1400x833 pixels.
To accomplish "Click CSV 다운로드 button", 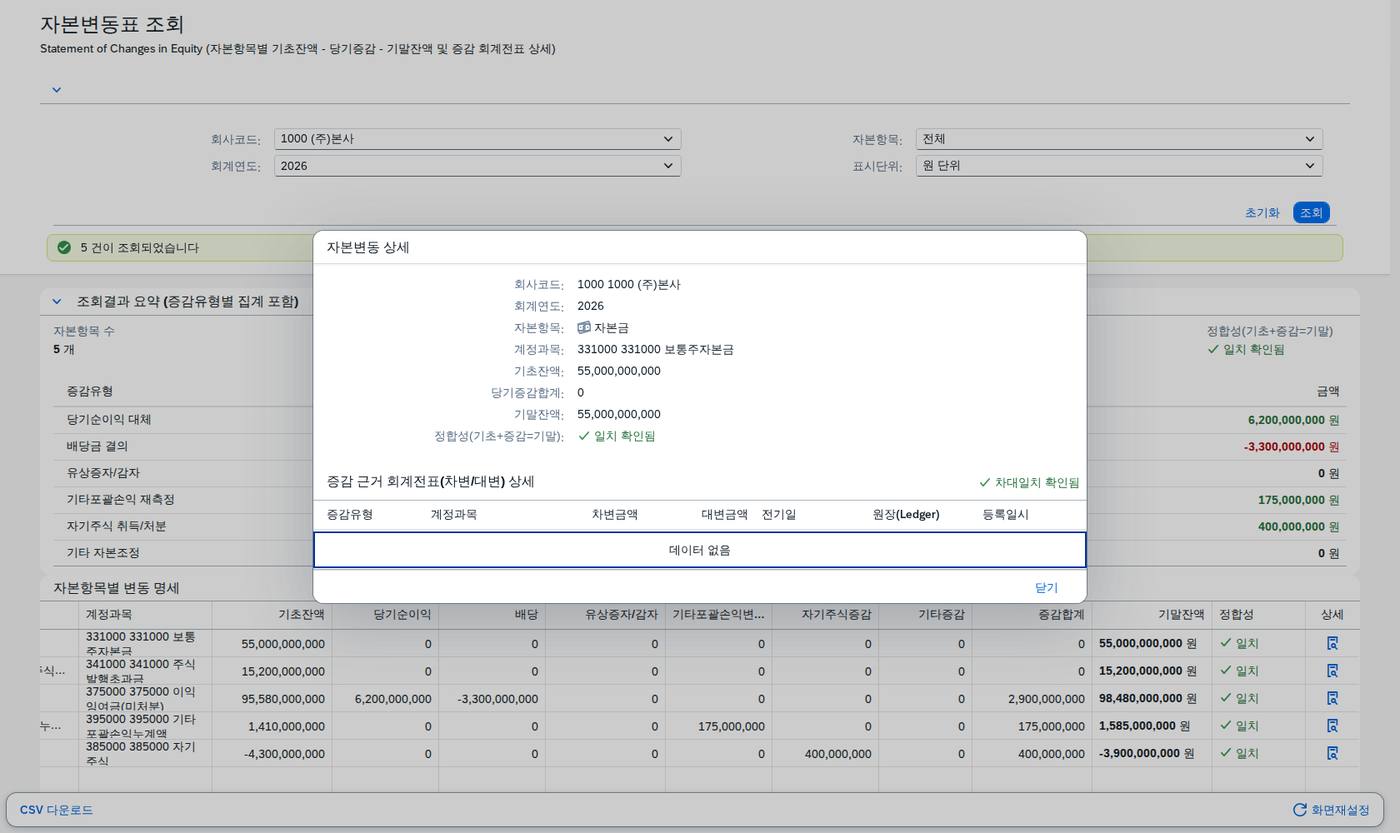I will (x=56, y=810).
